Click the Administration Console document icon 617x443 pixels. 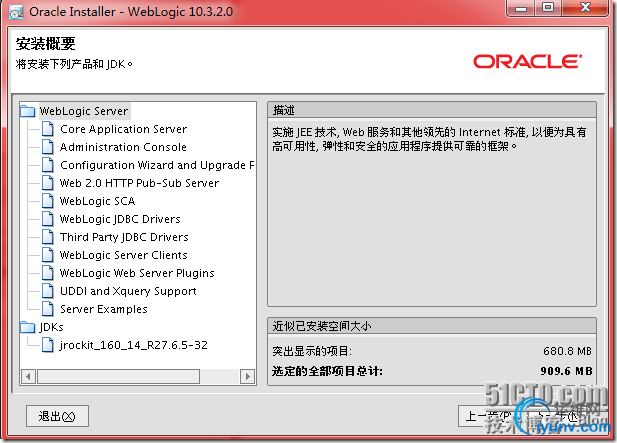[48, 147]
